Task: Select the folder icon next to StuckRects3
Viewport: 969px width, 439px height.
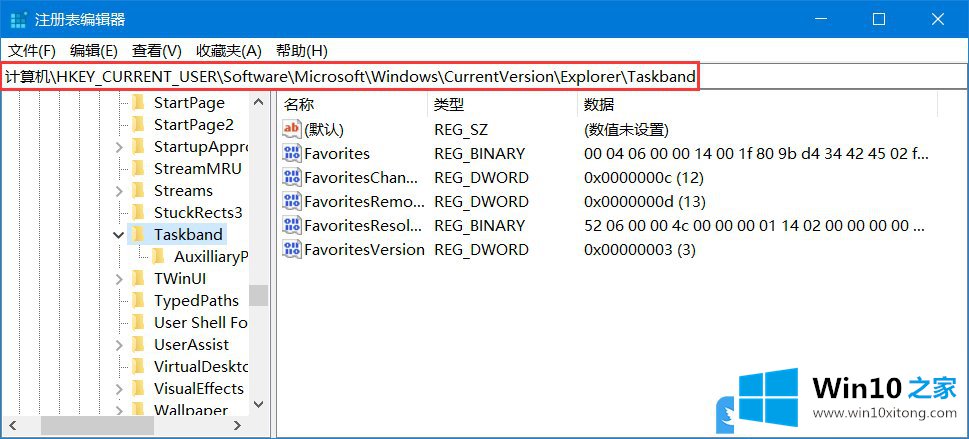Action: [138, 213]
